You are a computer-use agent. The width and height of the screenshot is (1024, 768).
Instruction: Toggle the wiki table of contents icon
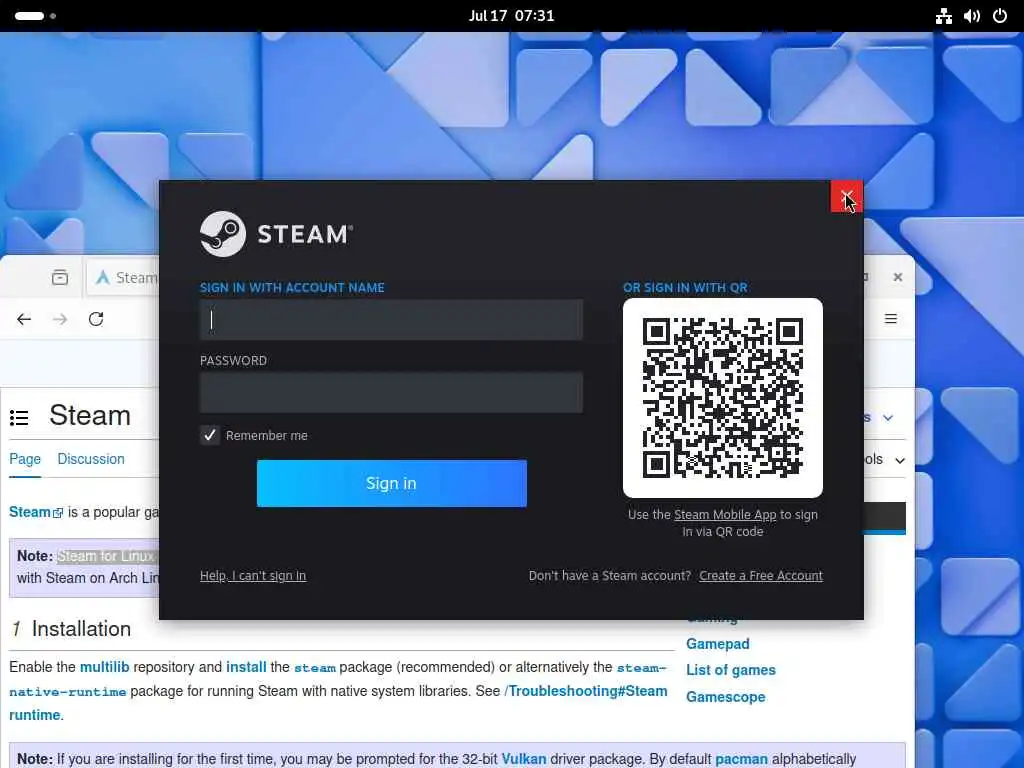(19, 417)
